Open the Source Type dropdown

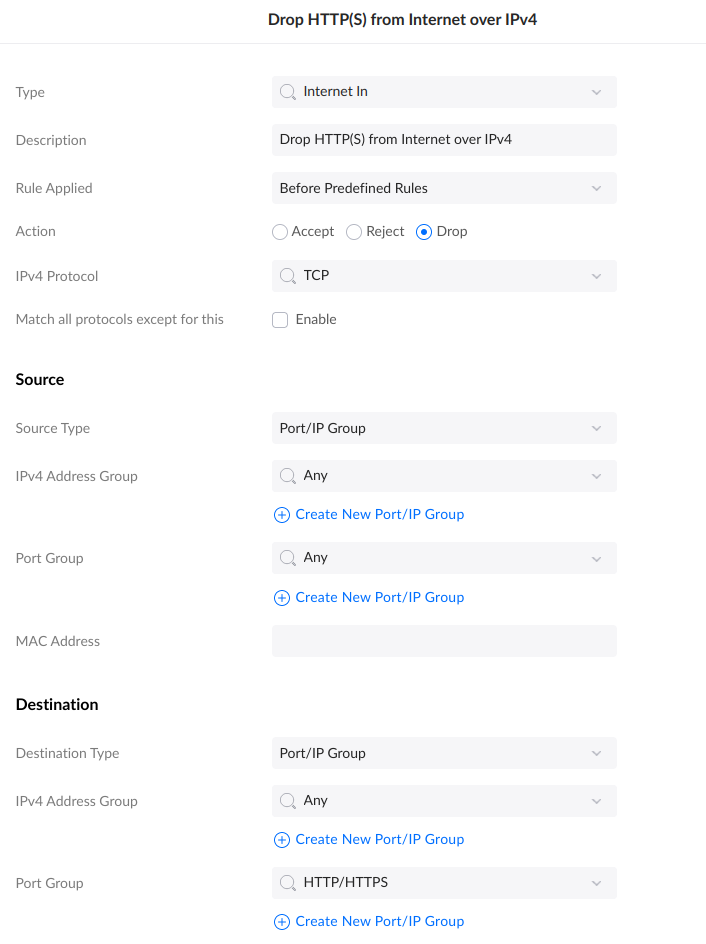[444, 428]
